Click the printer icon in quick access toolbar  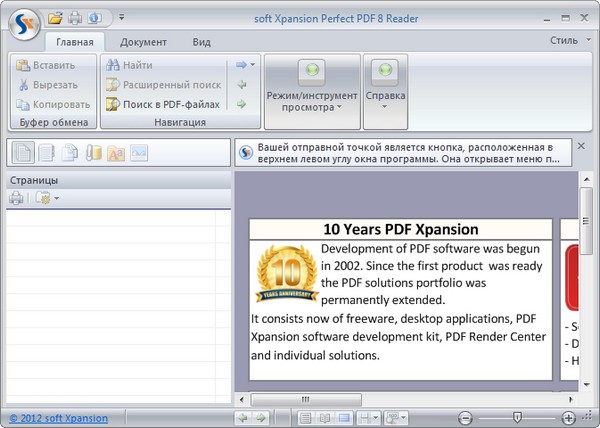75,18
